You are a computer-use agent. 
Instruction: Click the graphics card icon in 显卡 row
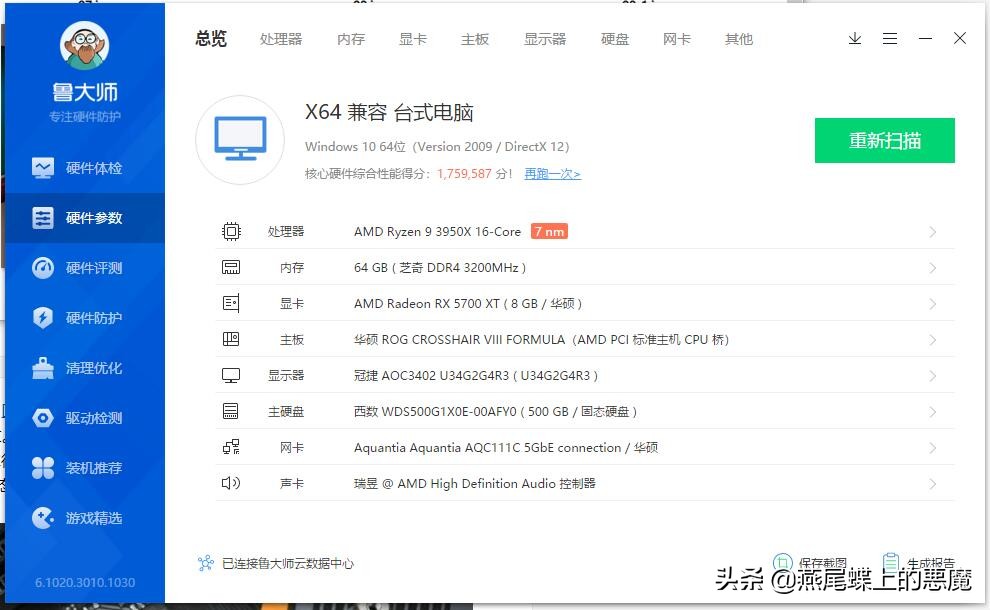tap(231, 303)
